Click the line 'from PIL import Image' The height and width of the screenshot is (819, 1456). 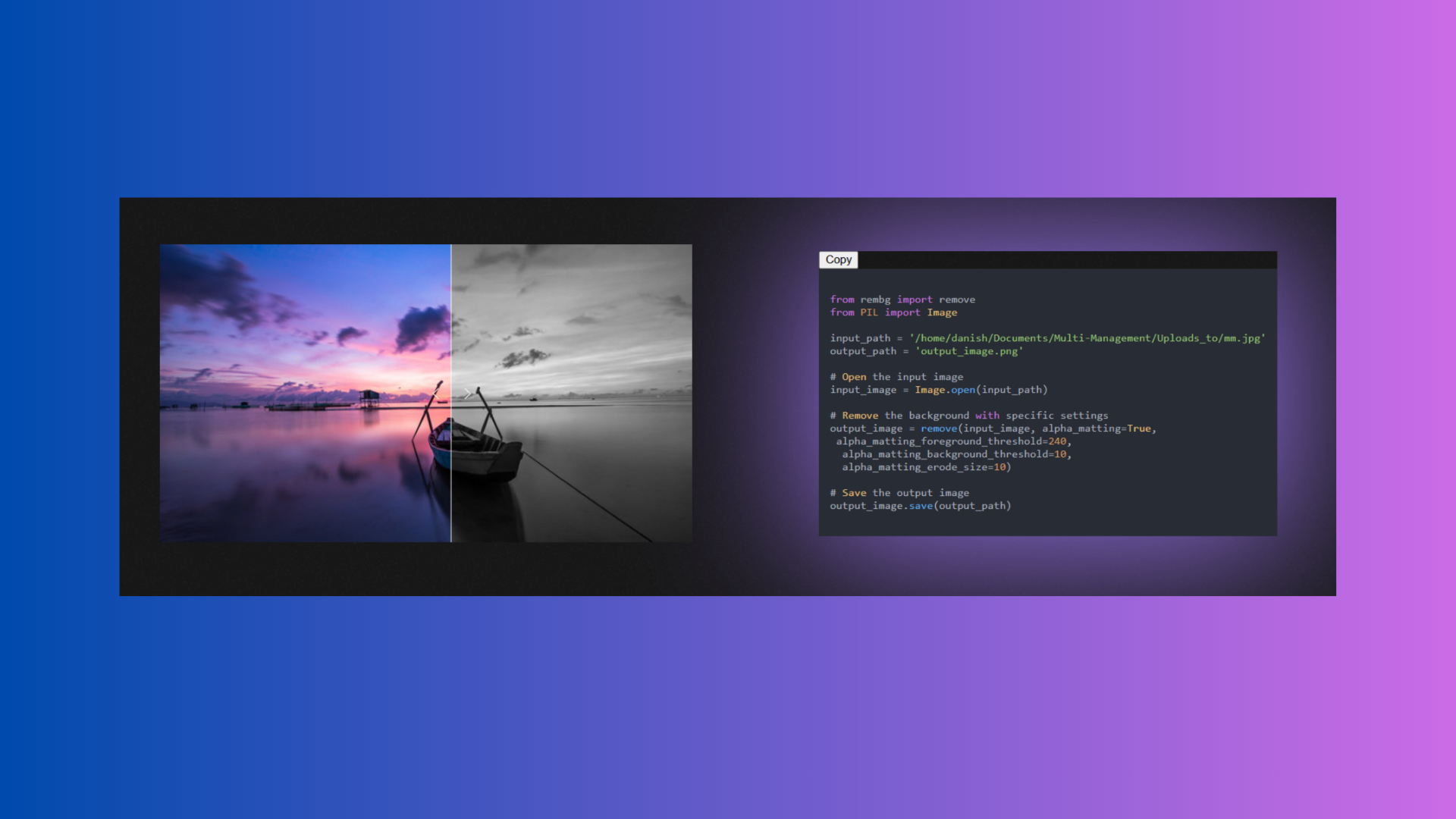[893, 312]
